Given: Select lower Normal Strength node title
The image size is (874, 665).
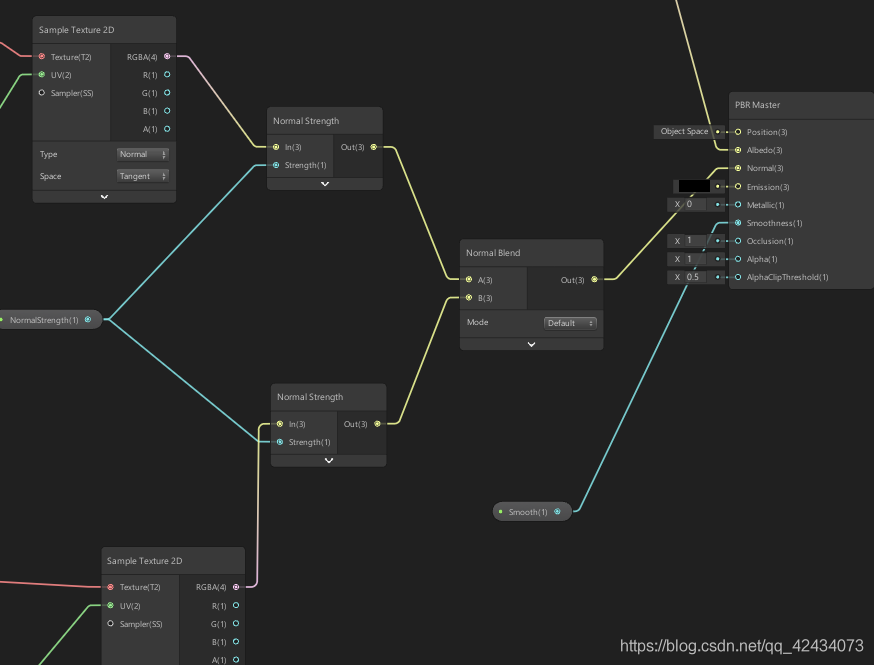Looking at the screenshot, I should pyautogui.click(x=310, y=397).
